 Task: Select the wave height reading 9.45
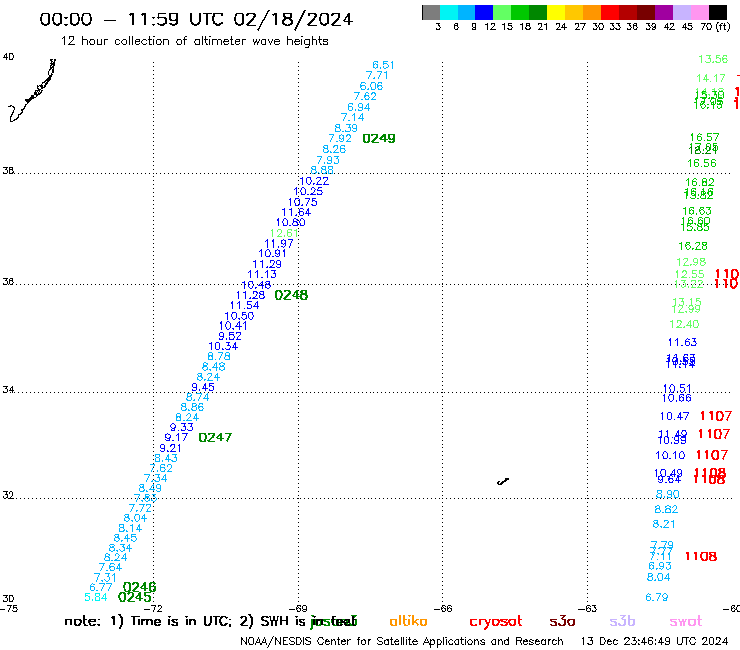(203, 387)
